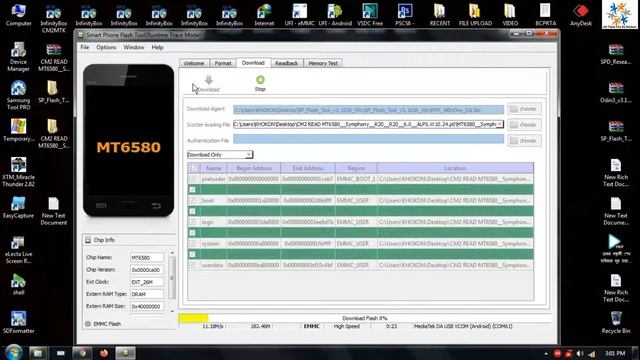640x360 pixels.
Task: Open the Options menu
Action: [106, 47]
